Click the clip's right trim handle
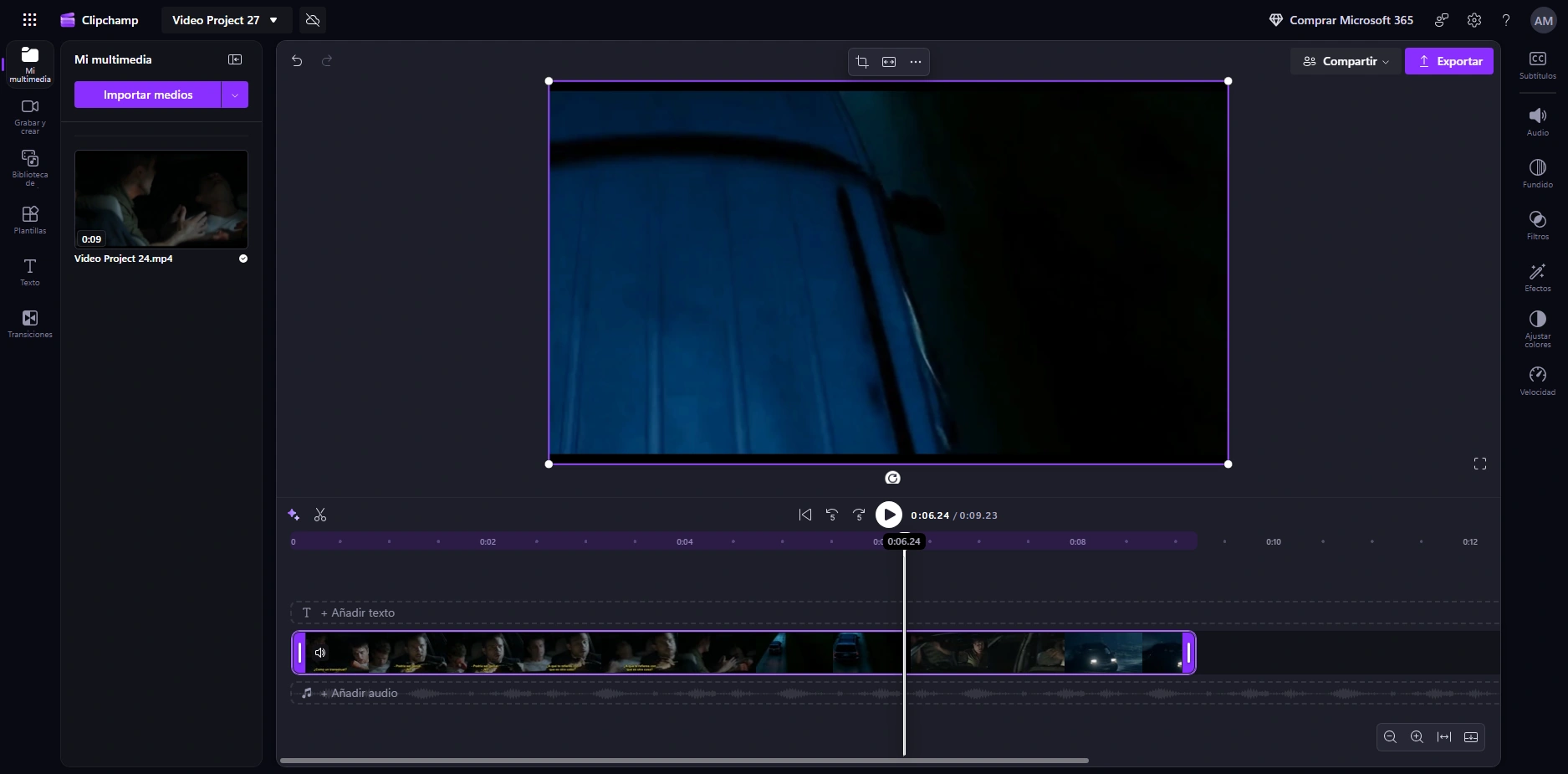 click(x=1188, y=653)
